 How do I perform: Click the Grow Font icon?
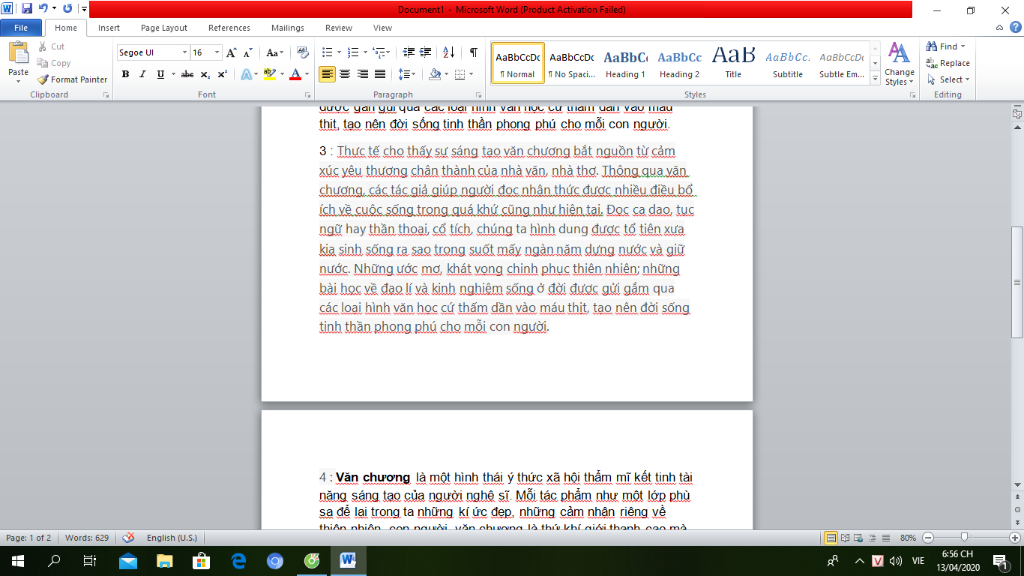pos(231,53)
